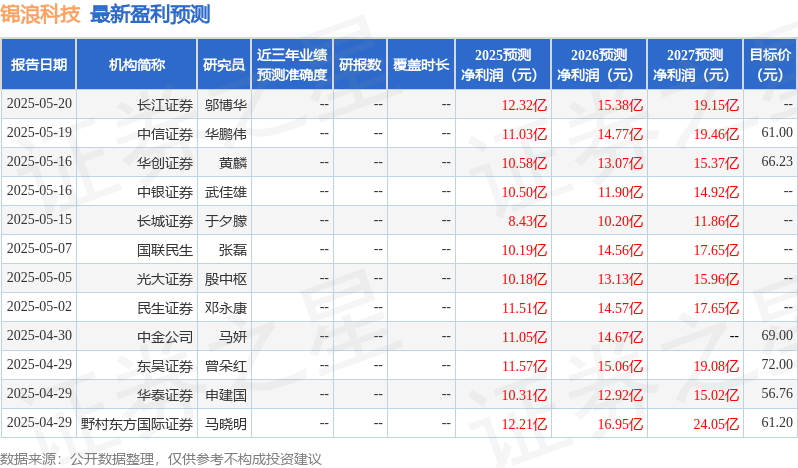
Task: Click the 野村东方国际证券 institution cell
Action: tap(137, 424)
